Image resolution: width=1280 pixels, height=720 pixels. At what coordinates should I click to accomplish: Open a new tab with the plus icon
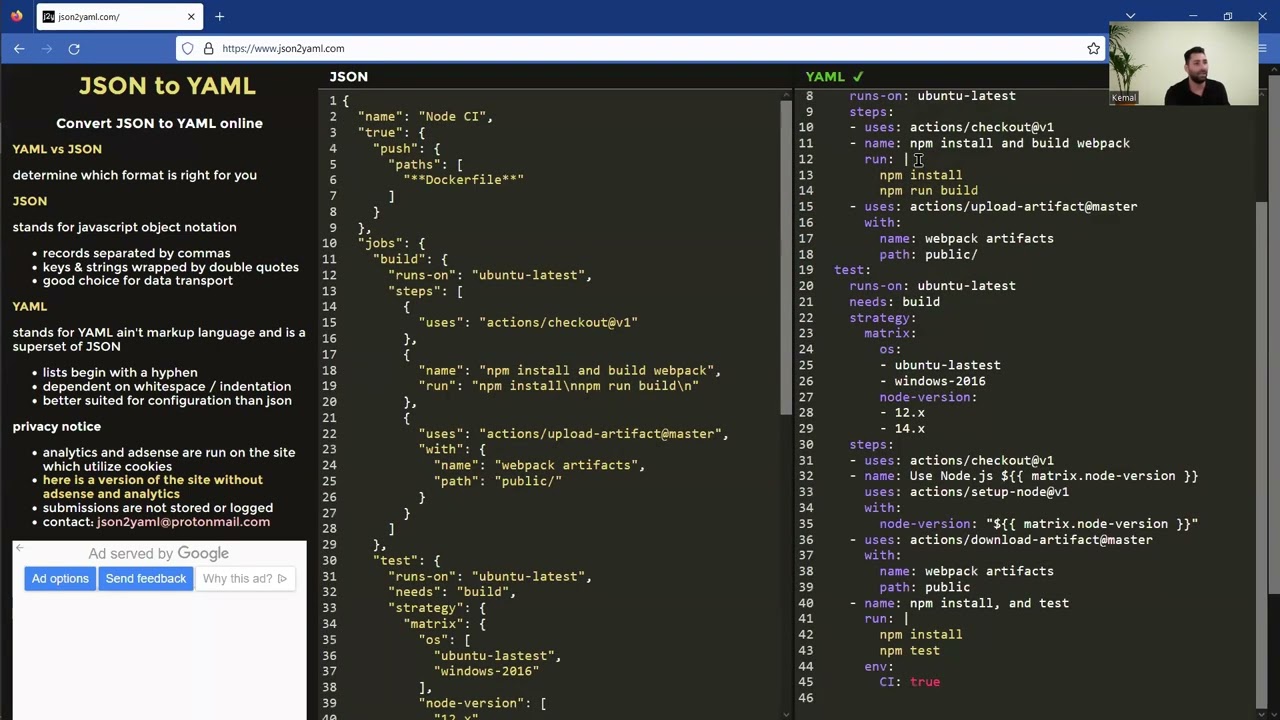click(x=219, y=17)
